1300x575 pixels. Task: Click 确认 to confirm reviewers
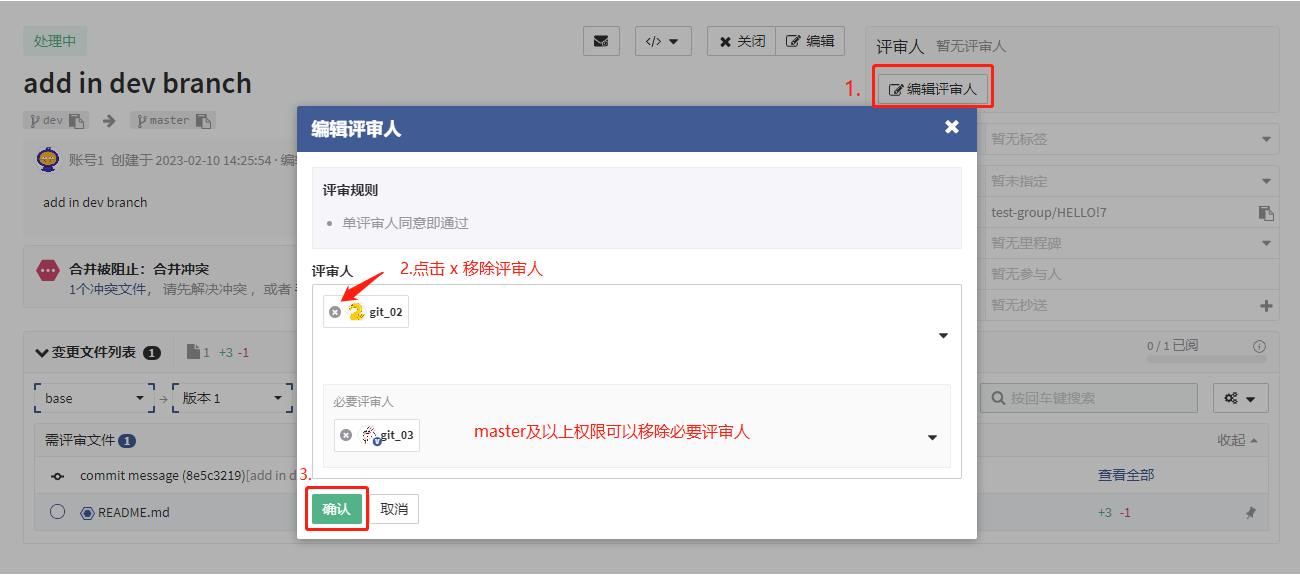[x=336, y=509]
